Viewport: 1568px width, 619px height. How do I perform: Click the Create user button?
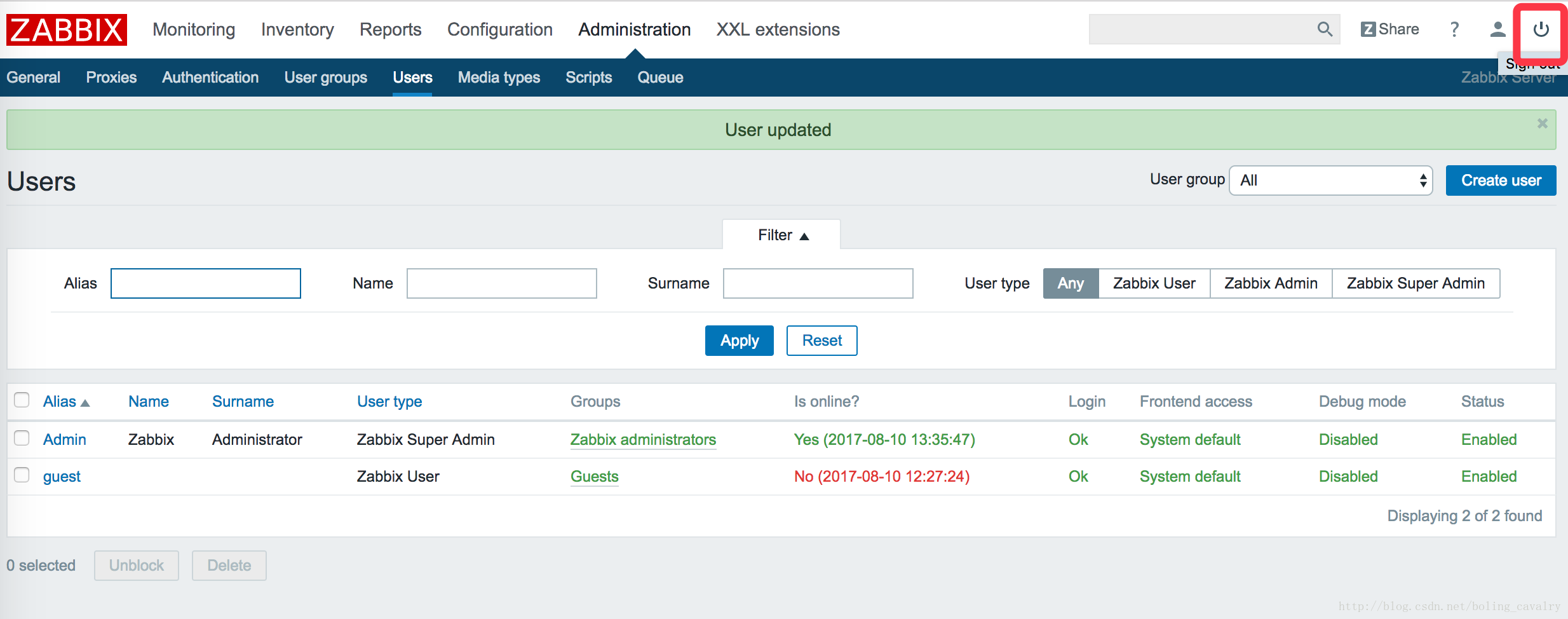coord(1501,180)
